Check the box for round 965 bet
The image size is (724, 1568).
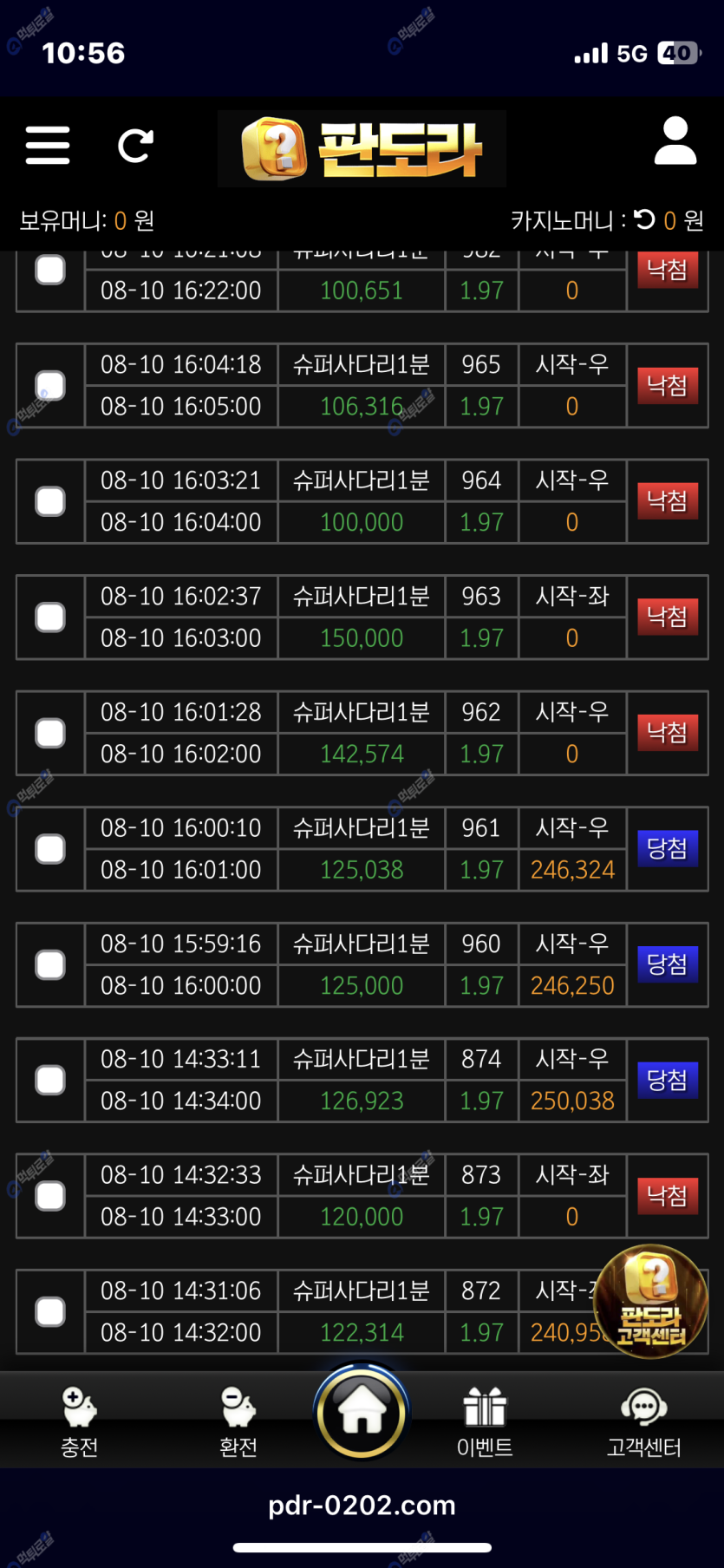[50, 385]
